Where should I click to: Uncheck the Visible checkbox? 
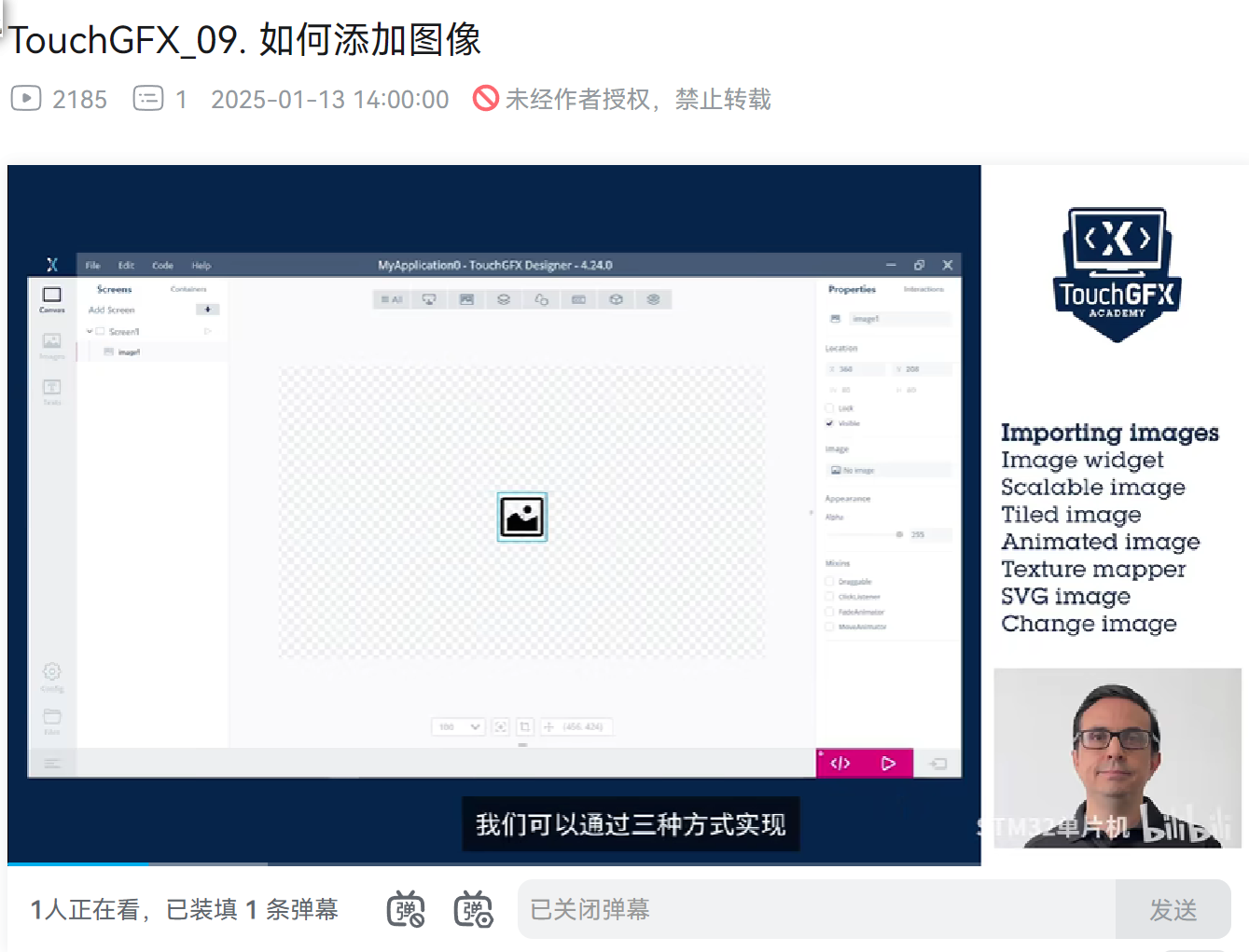pos(829,423)
